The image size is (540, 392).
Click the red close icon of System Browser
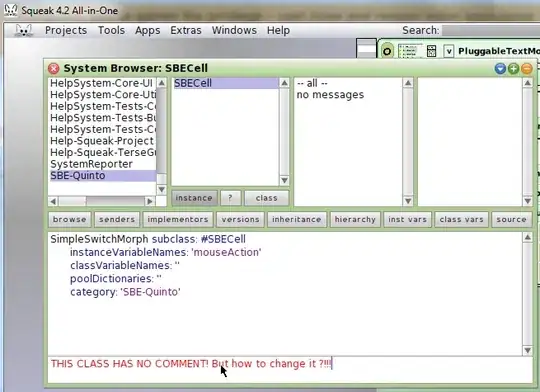[x=53, y=69]
